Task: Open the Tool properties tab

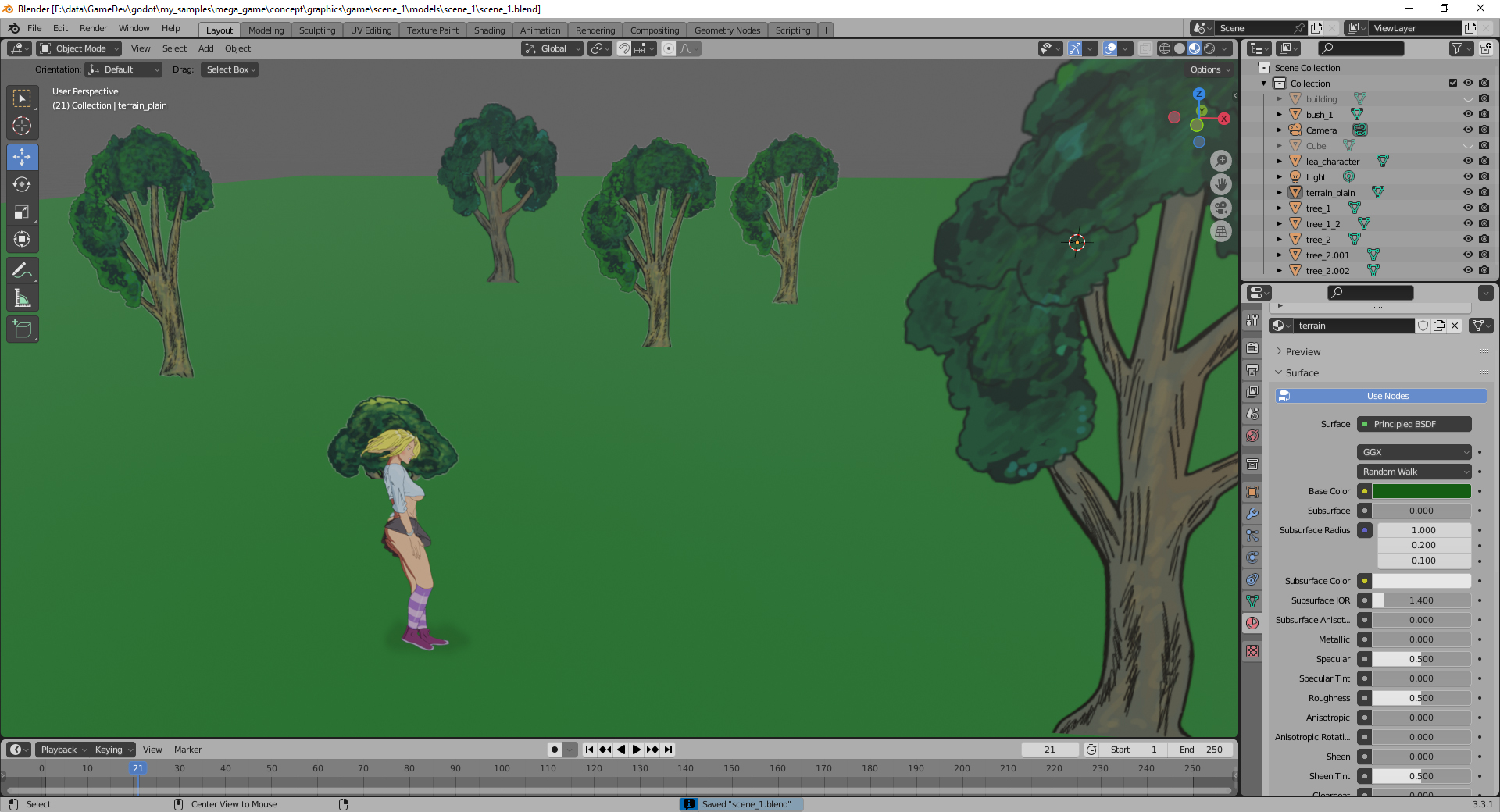Action: click(x=1252, y=320)
